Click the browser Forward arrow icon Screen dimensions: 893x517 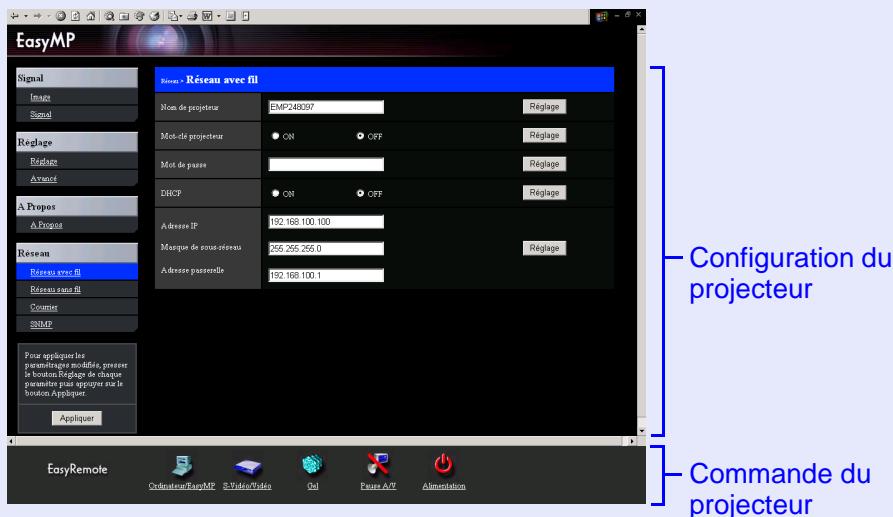click(x=38, y=16)
